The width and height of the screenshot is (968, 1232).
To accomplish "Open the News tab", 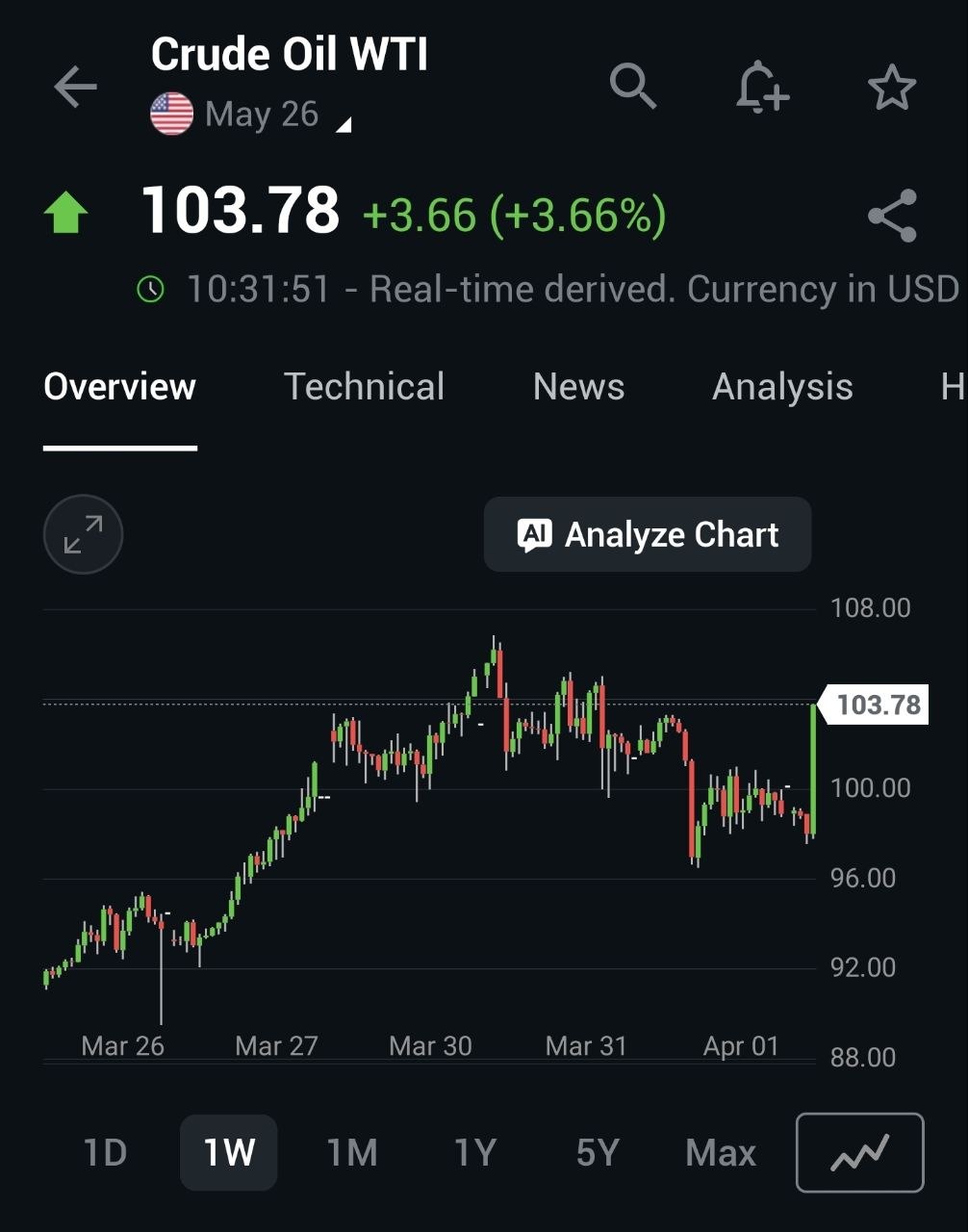I will tap(578, 387).
